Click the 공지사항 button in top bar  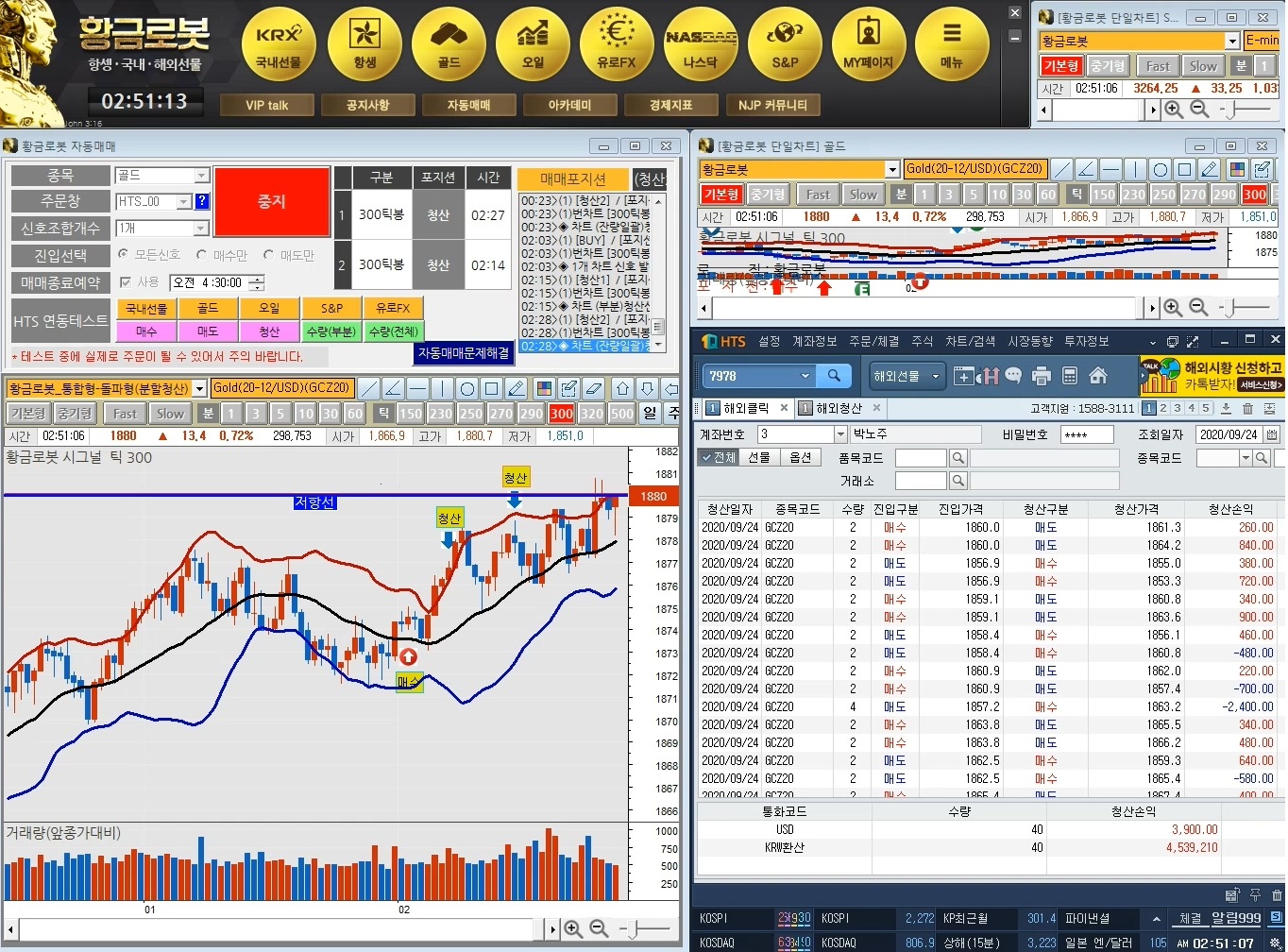pyautogui.click(x=367, y=105)
